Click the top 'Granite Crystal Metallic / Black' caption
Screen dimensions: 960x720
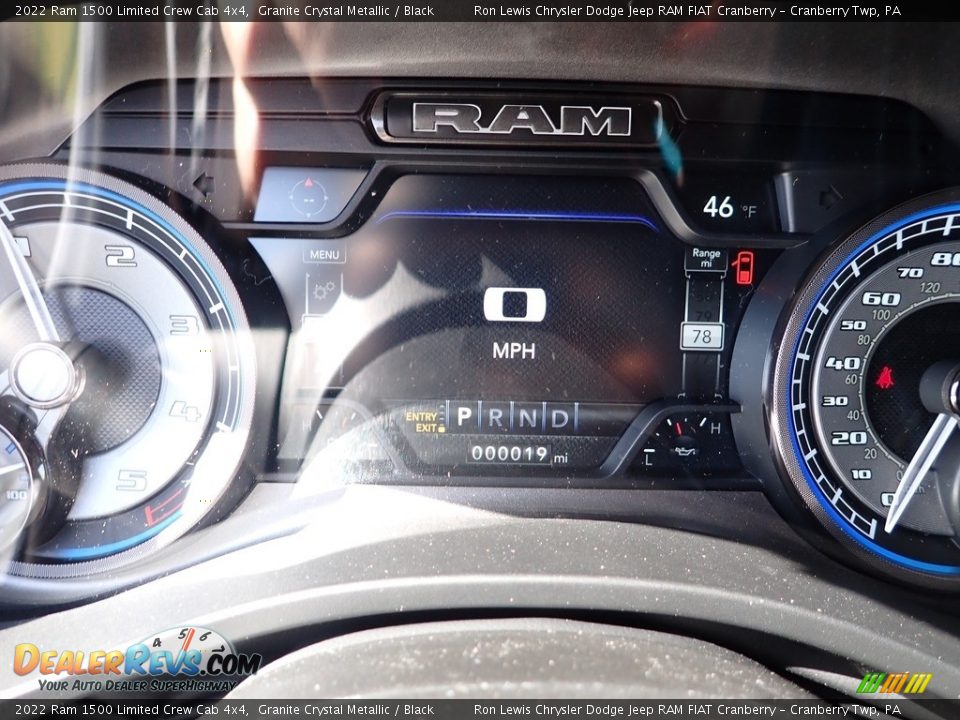[346, 10]
